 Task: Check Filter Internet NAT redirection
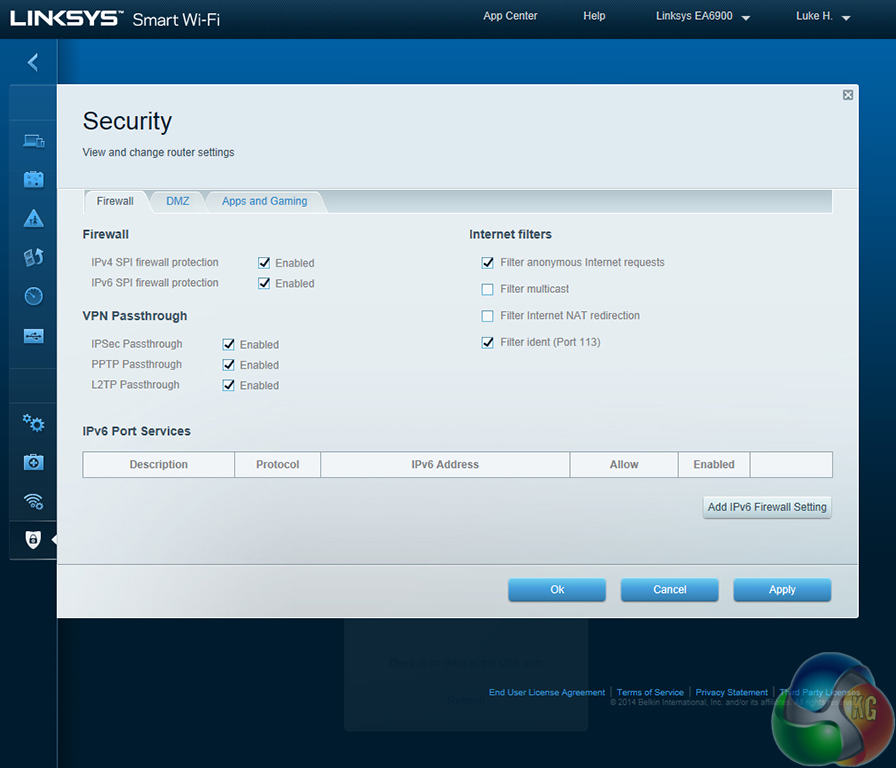coord(488,316)
